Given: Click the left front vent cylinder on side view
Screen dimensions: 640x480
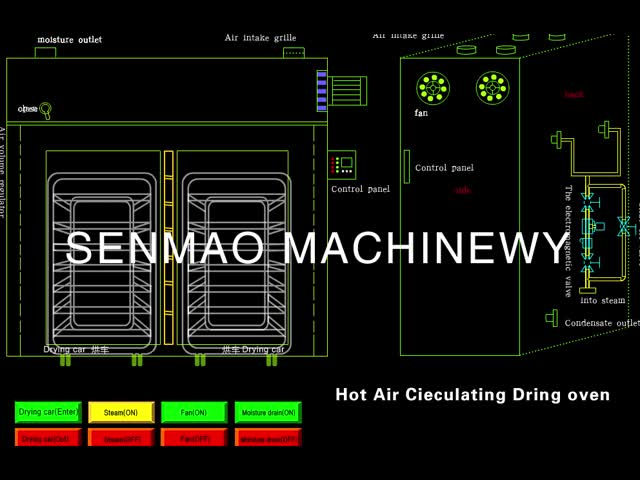Looking at the screenshot, I should pos(466,50).
